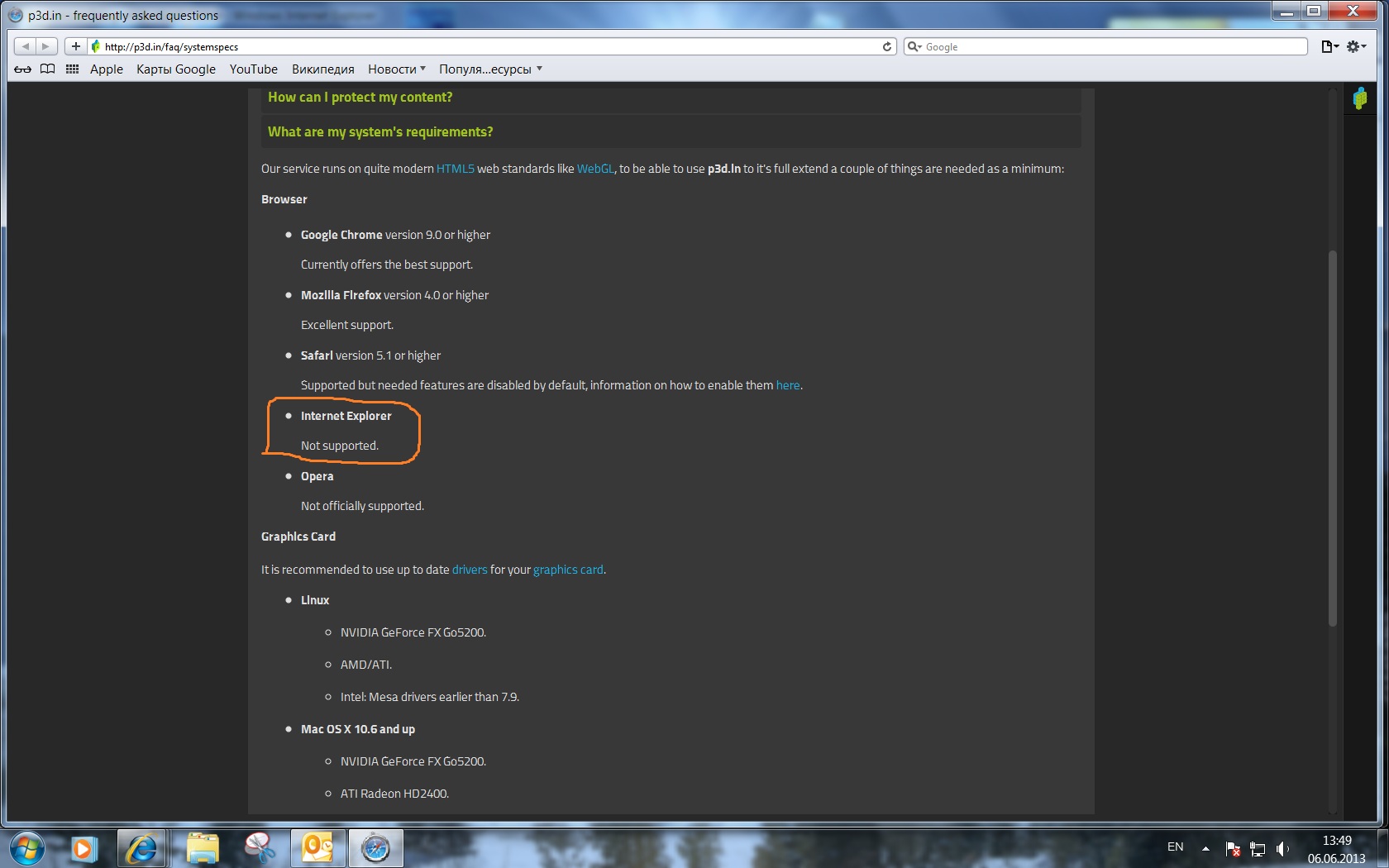Expand the Новости bookmarks folder

(x=397, y=69)
